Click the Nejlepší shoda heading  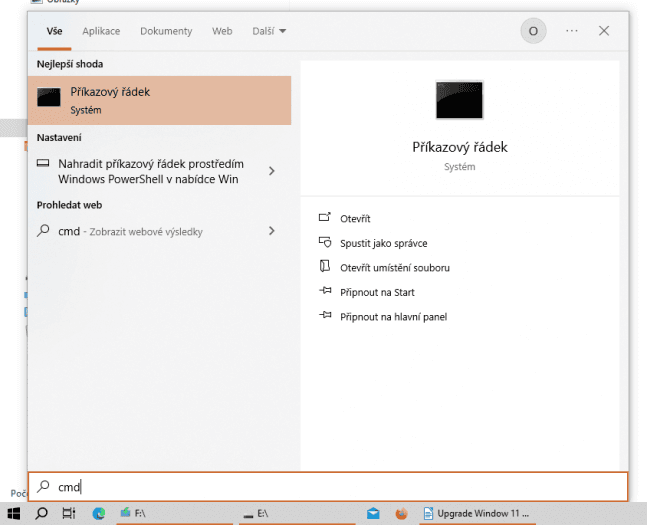[x=70, y=64]
